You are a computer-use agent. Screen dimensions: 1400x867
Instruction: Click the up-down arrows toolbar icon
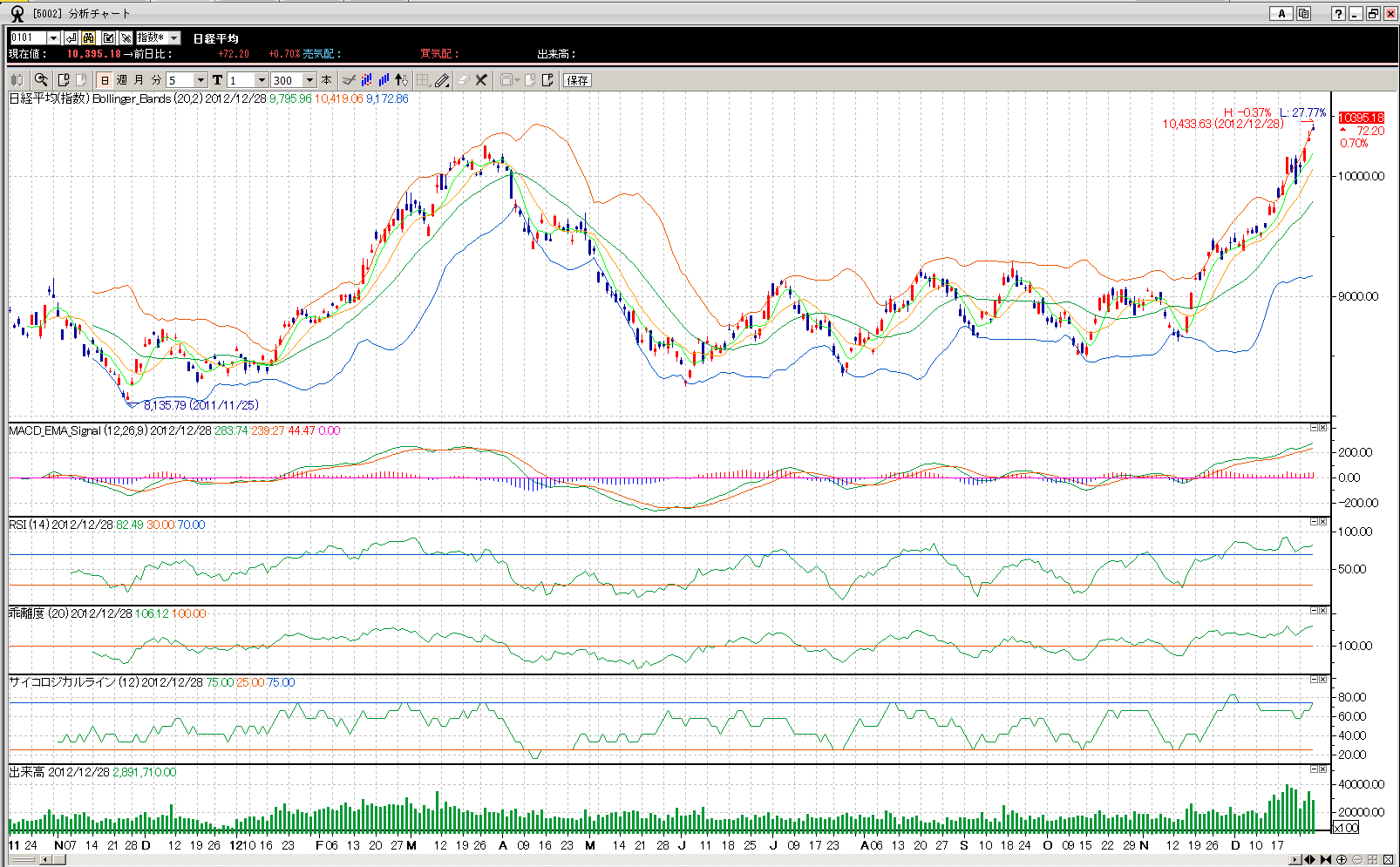[401, 80]
